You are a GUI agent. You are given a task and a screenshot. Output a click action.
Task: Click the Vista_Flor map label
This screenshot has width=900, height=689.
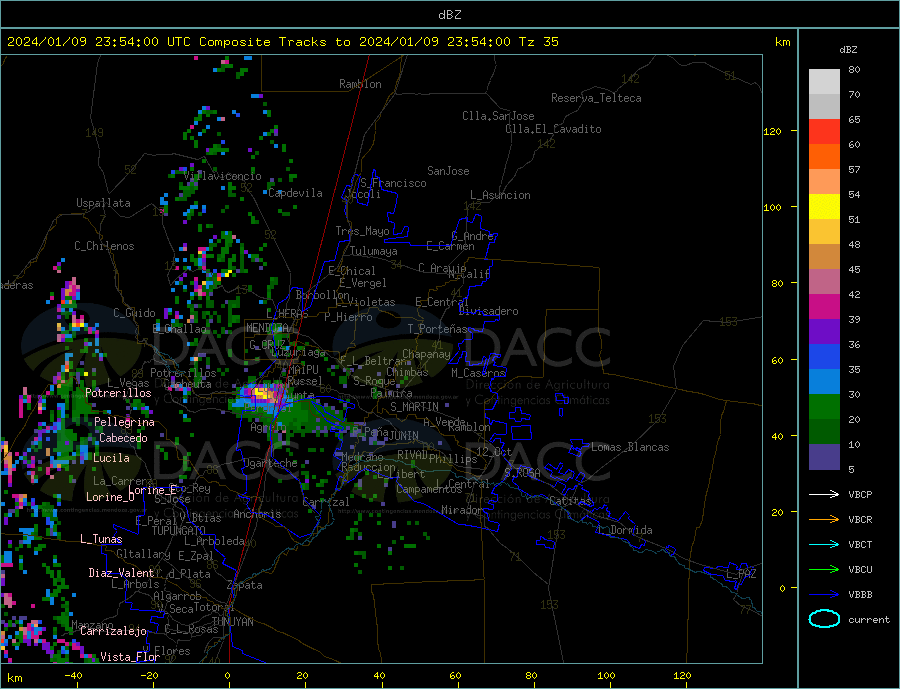tap(130, 657)
